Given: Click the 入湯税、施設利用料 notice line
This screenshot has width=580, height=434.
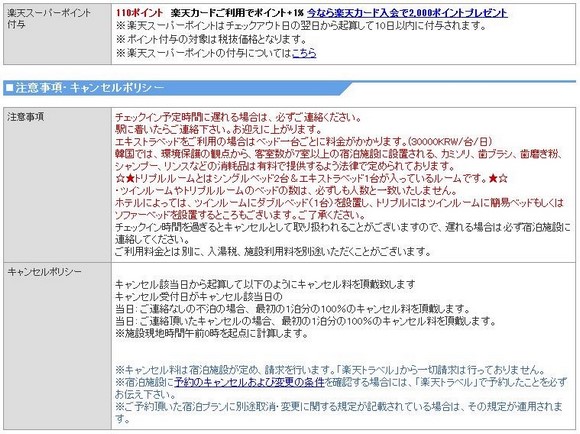Looking at the screenshot, I should point(273,252).
